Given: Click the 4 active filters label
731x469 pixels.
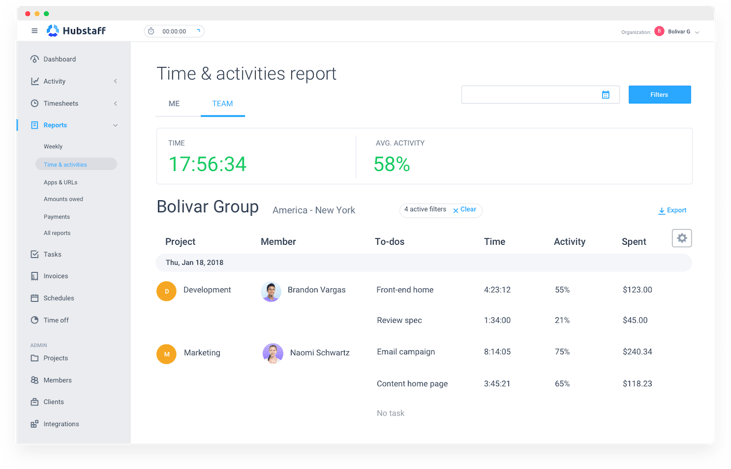Looking at the screenshot, I should 425,209.
